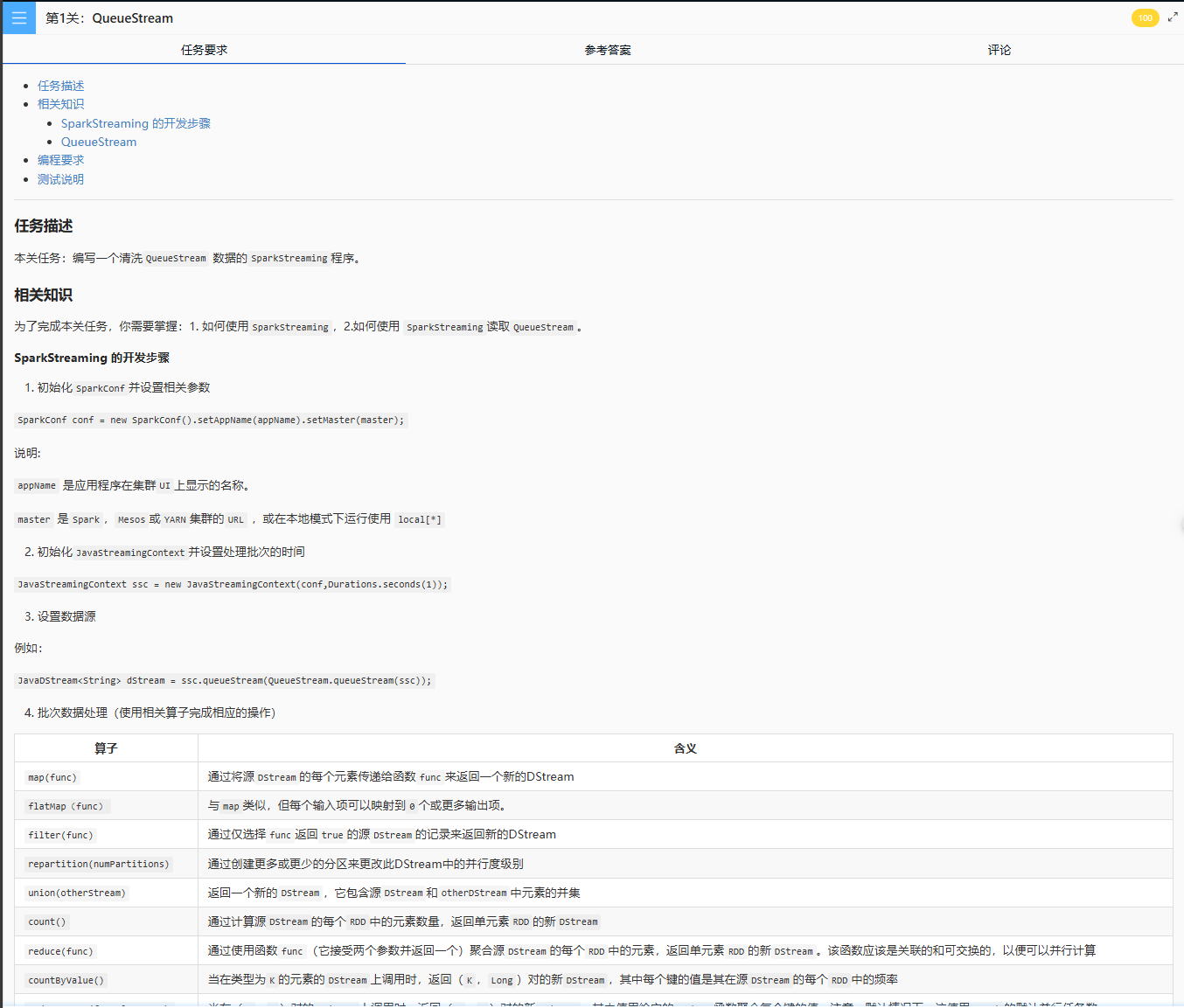Click the 第1关：QueueStream page title
The image size is (1184, 1008).
click(x=109, y=18)
